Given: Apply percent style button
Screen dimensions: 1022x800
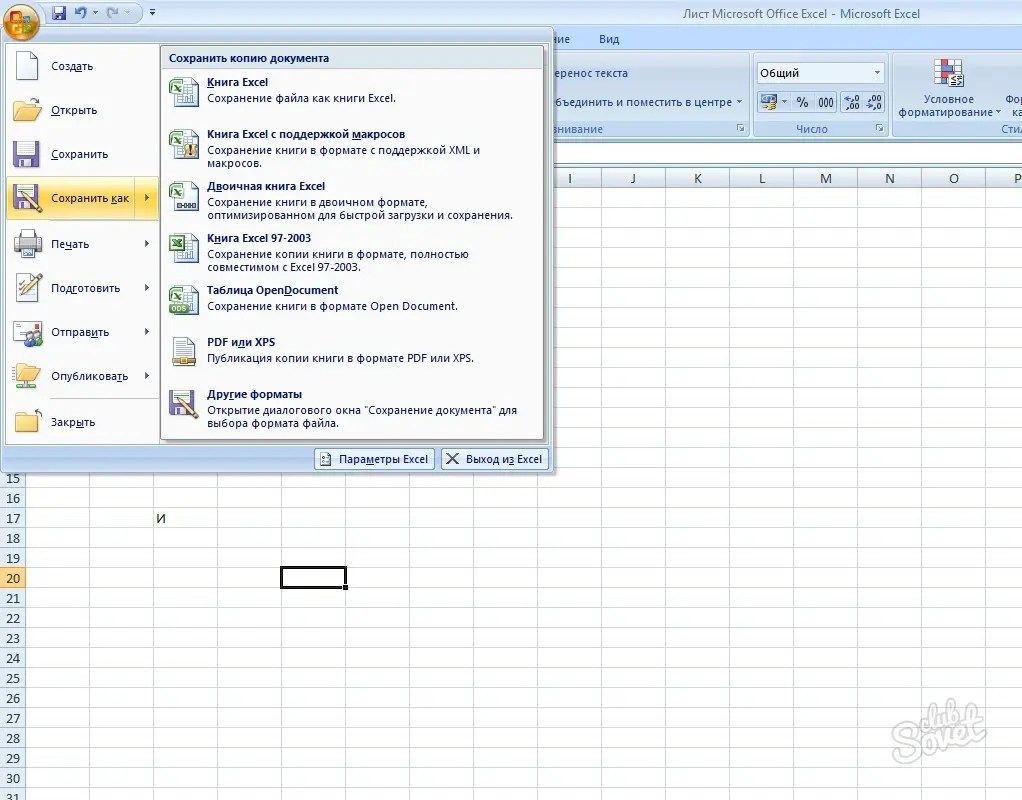Looking at the screenshot, I should pos(802,102).
